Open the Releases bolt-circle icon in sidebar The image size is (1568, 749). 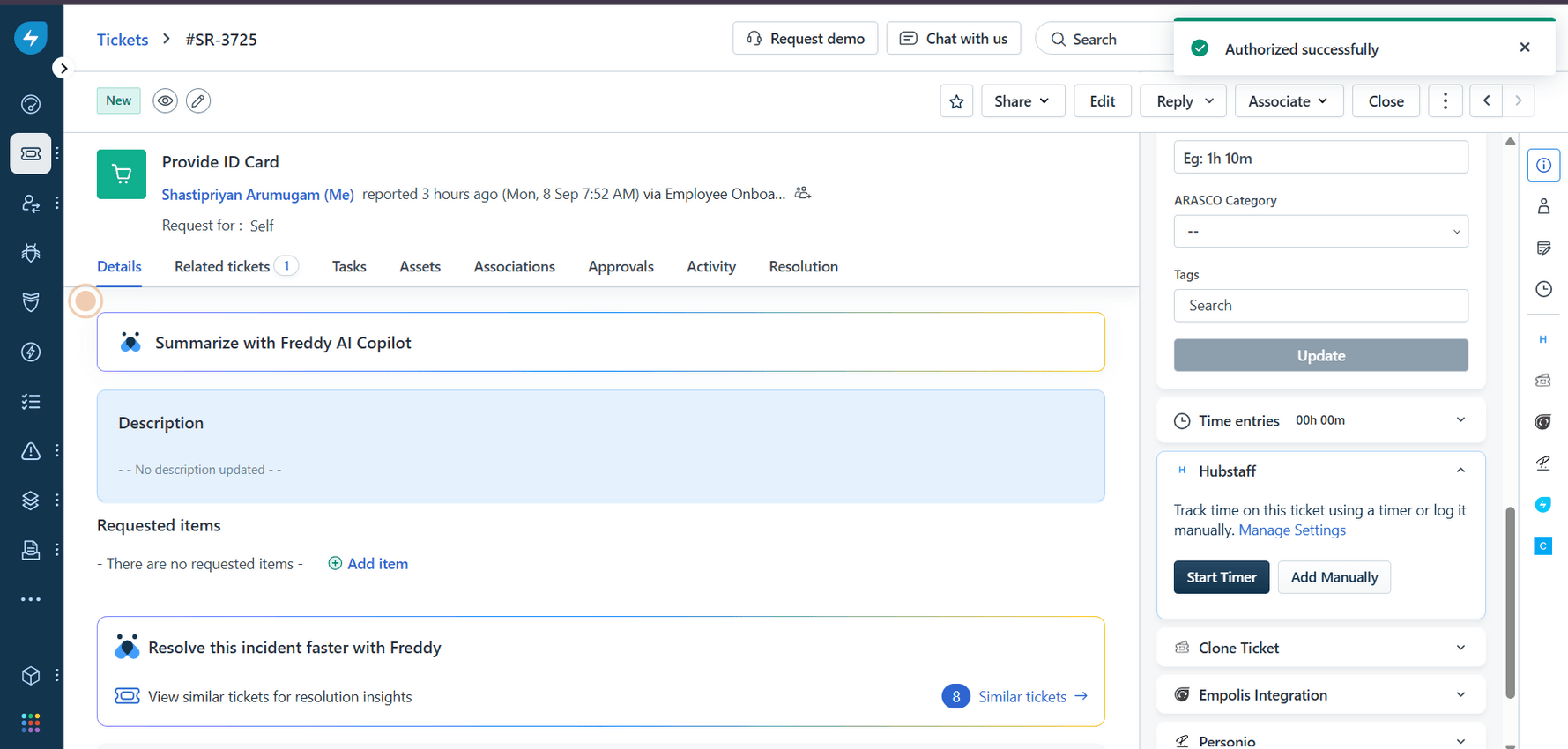pos(31,352)
